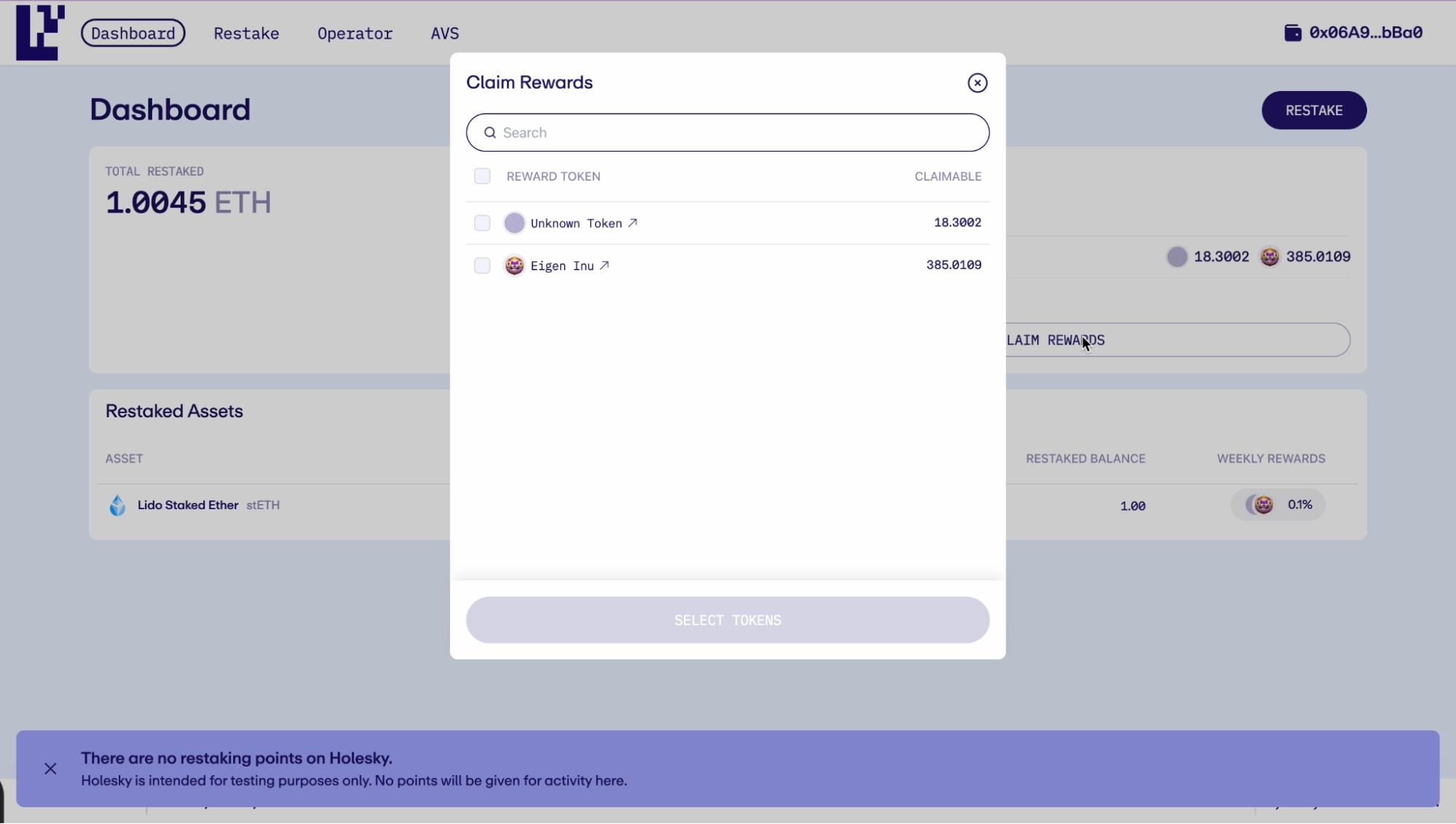This screenshot has height=824, width=1456.
Task: Click the Lido Staked Ether stETH icon
Action: [117, 505]
